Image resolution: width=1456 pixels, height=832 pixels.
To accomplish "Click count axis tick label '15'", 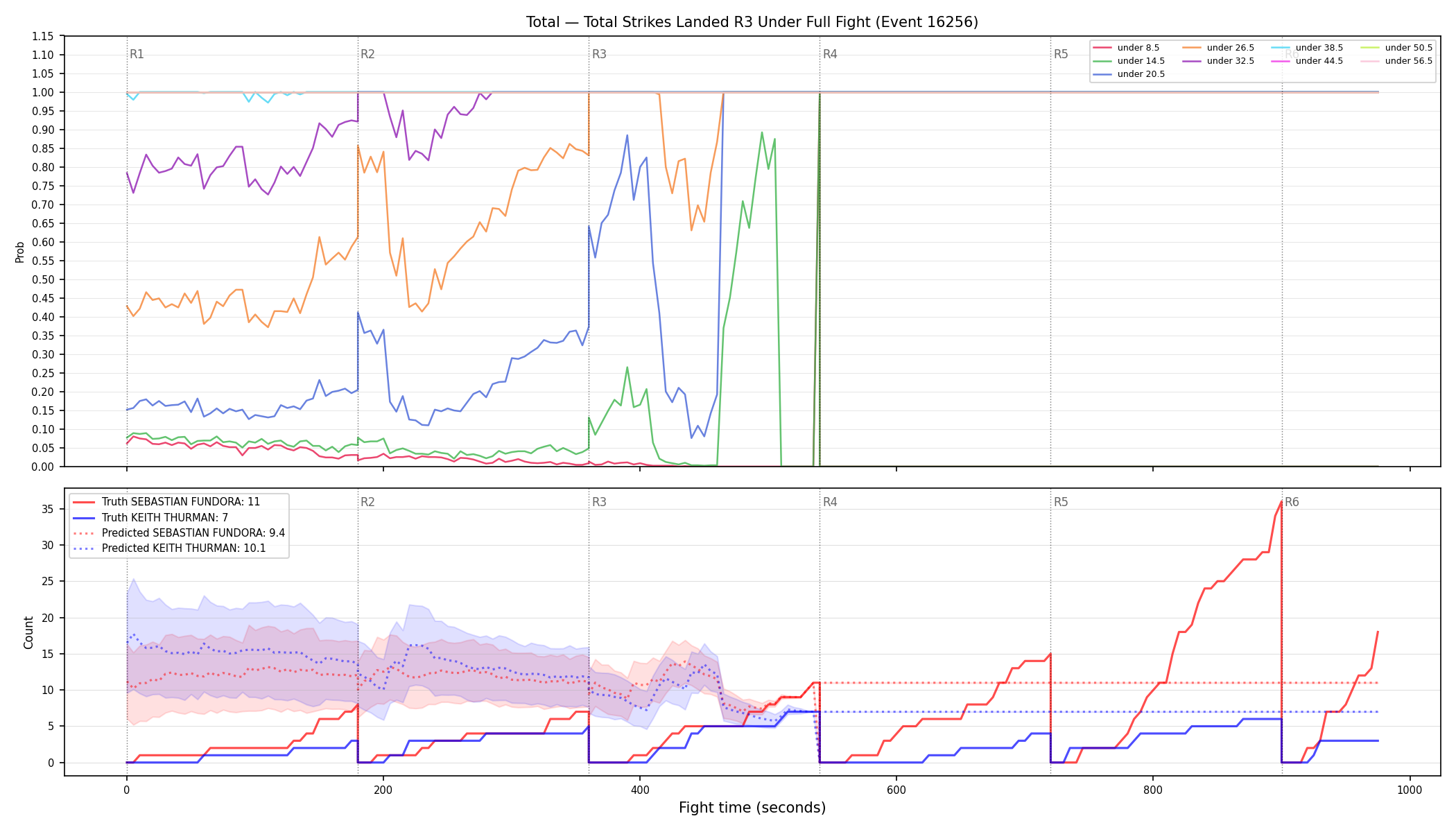I will click(x=48, y=654).
